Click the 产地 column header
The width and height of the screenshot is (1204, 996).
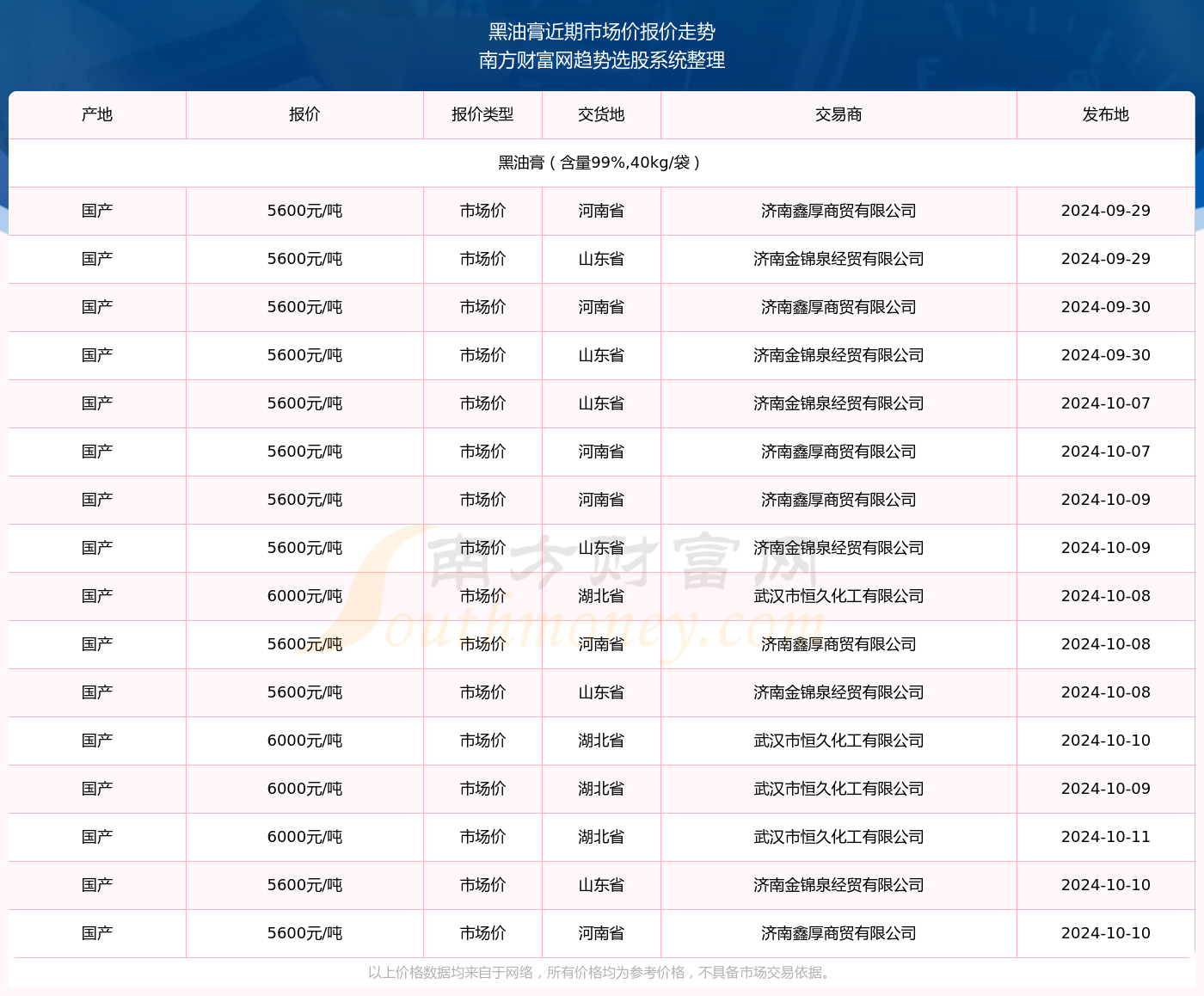click(x=97, y=114)
